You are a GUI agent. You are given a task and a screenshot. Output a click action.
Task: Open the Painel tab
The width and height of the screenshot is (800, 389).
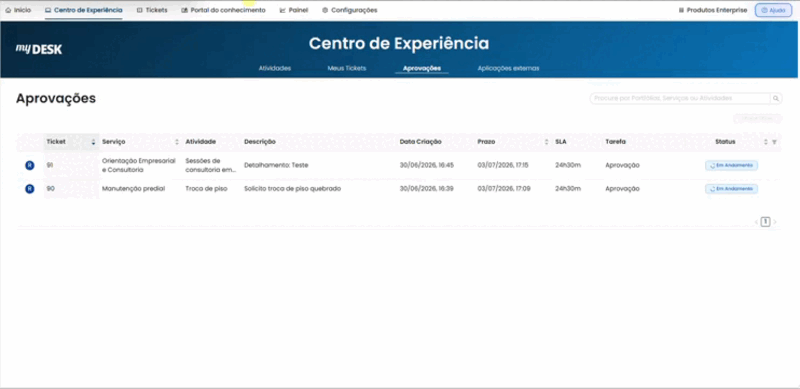[x=294, y=10]
